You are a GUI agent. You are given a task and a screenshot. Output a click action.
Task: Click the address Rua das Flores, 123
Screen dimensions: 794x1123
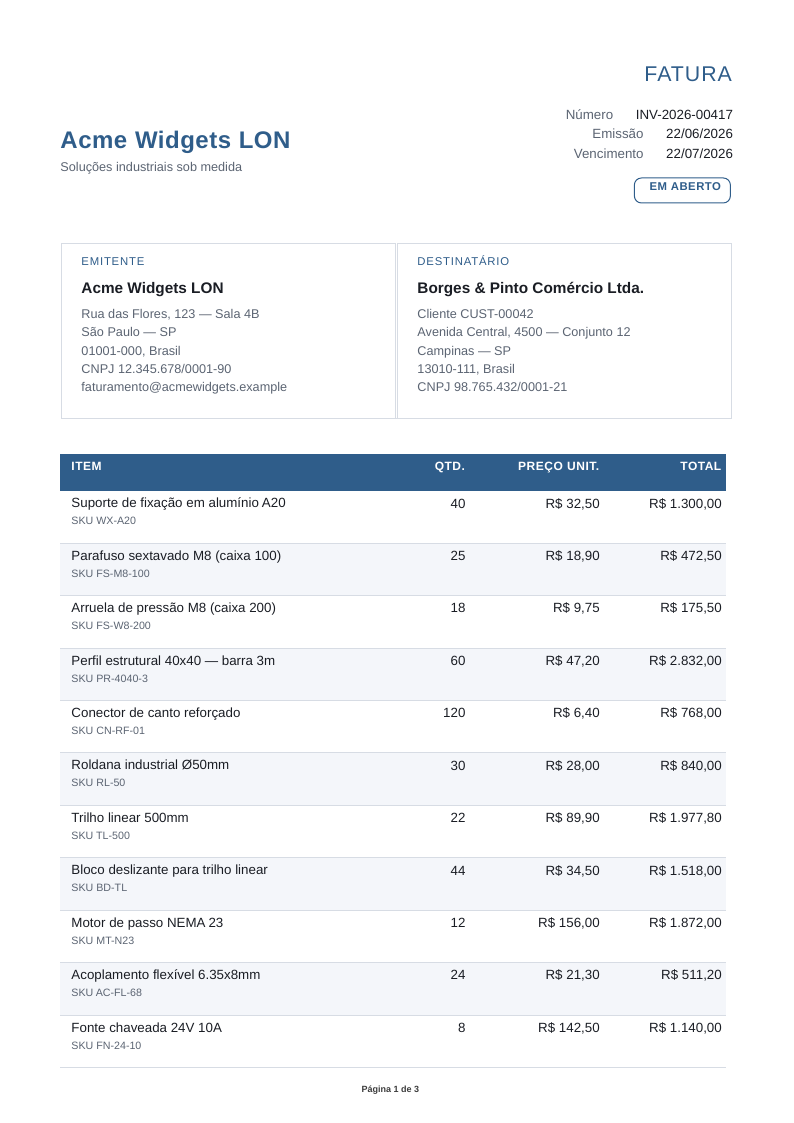point(138,314)
